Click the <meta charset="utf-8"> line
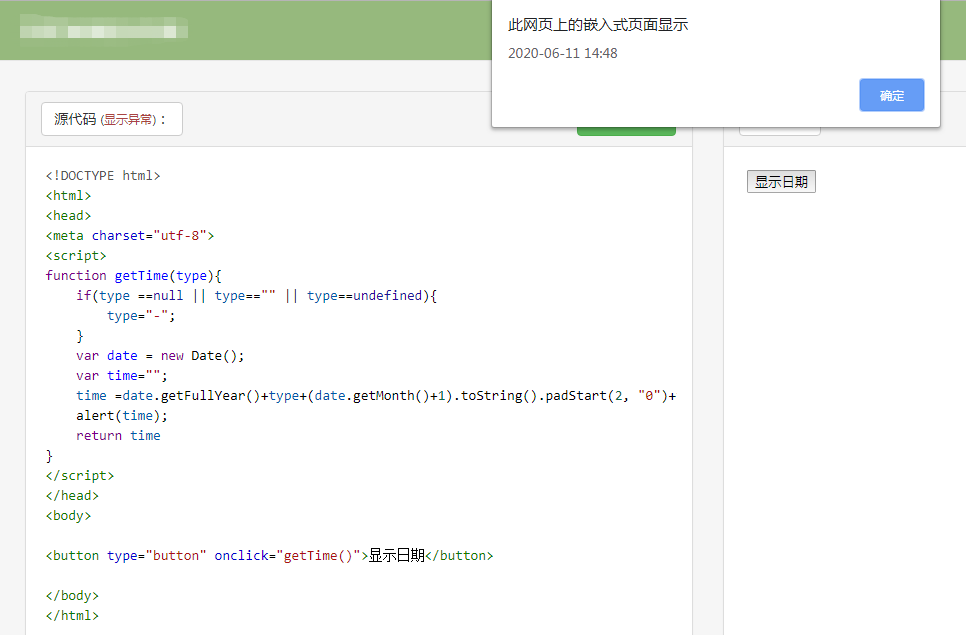 pos(130,235)
